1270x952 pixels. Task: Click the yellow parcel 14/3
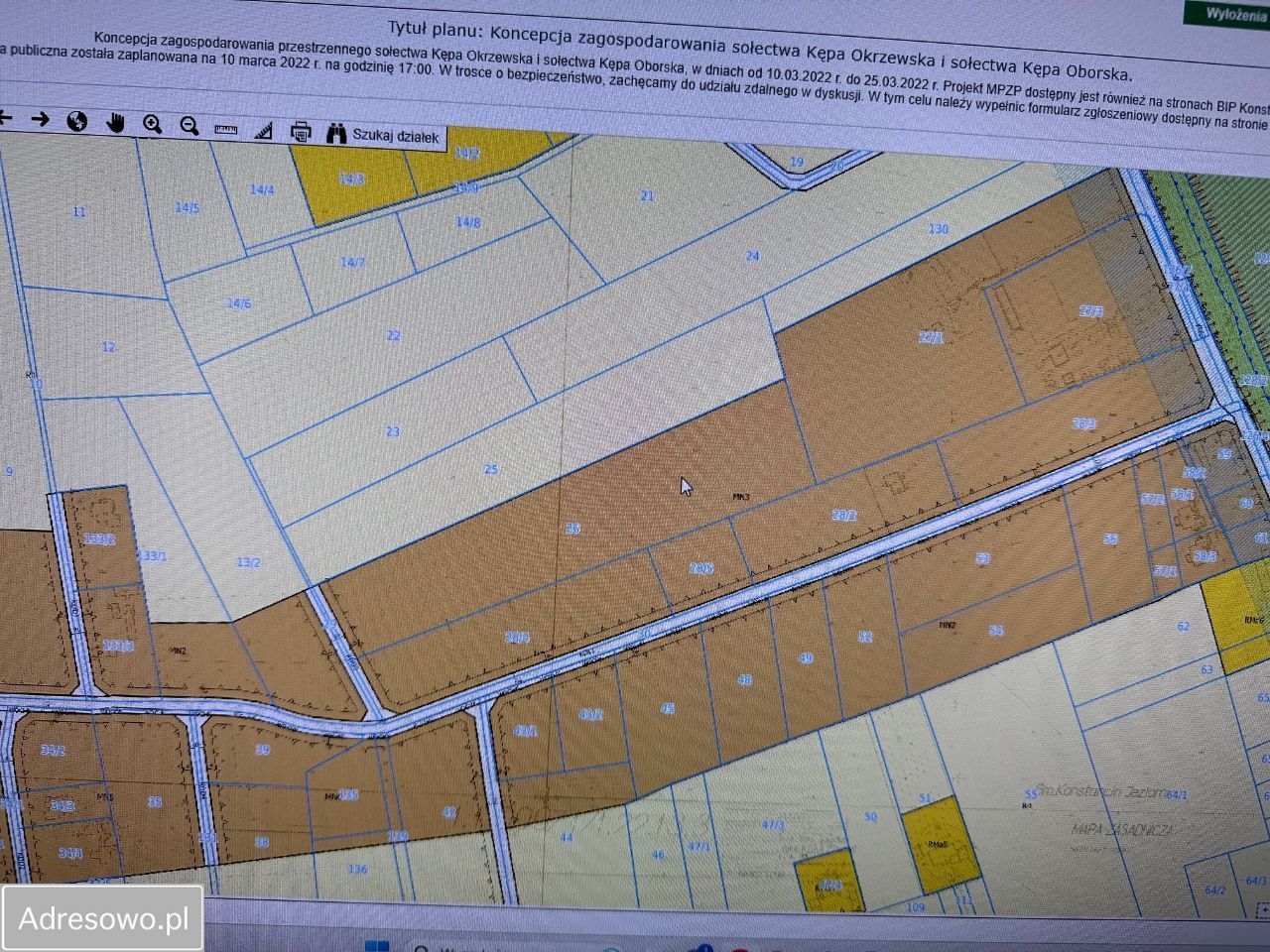click(351, 179)
